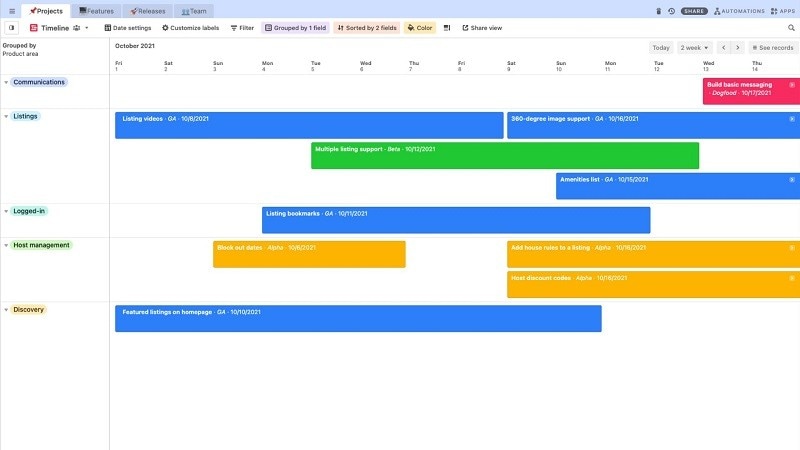Open the Listing videos record bar
Image resolution: width=800 pixels, height=450 pixels.
tap(309, 126)
